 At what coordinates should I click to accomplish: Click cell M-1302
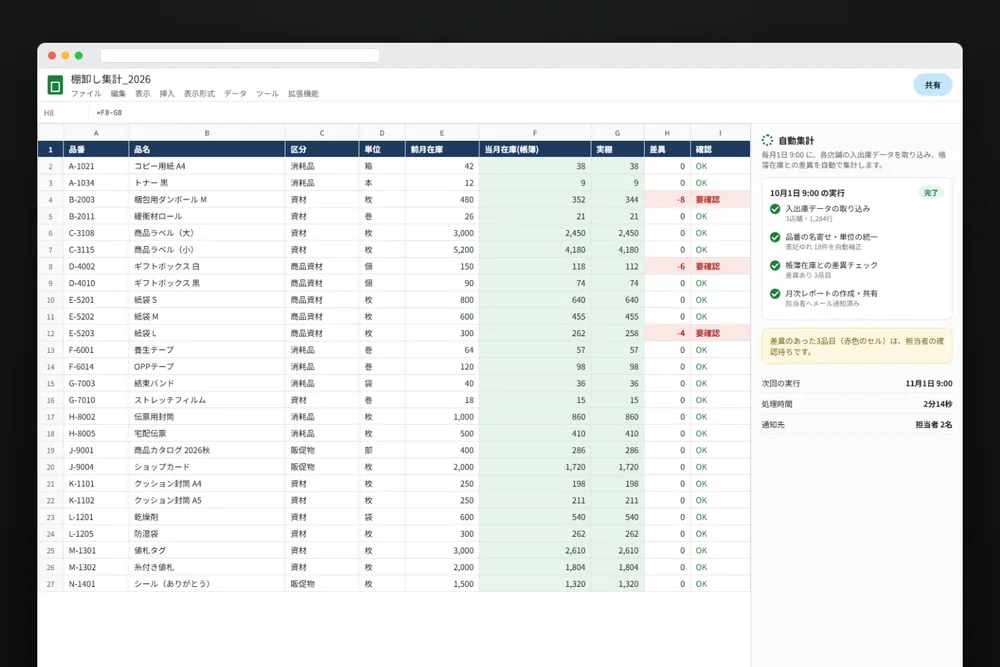pos(96,568)
